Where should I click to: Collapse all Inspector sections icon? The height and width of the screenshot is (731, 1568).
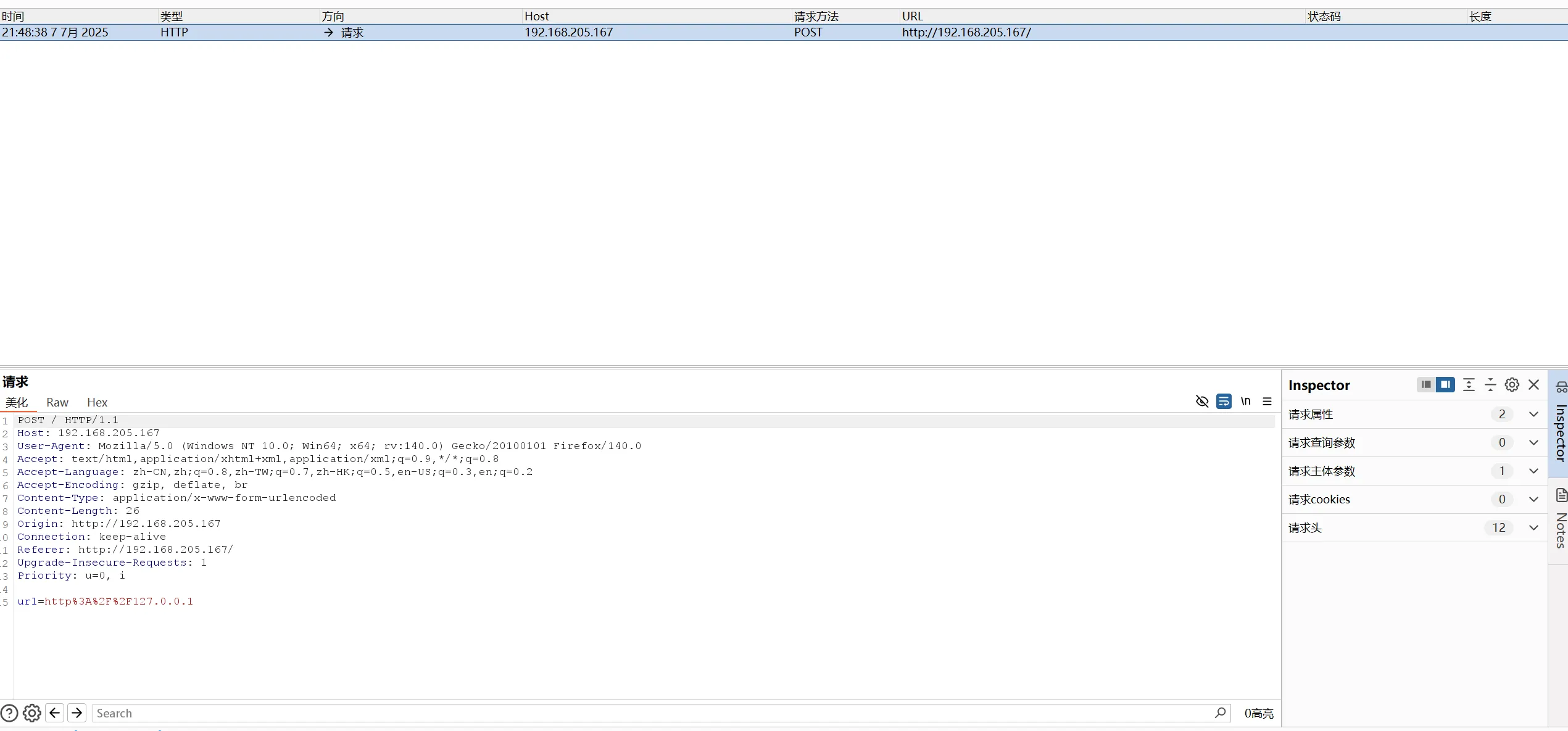point(1490,385)
